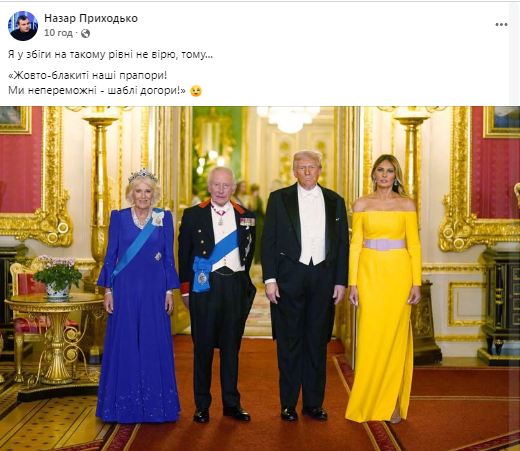This screenshot has width=520, height=451.
Task: Click the globe public-audience icon
Action: point(85,33)
